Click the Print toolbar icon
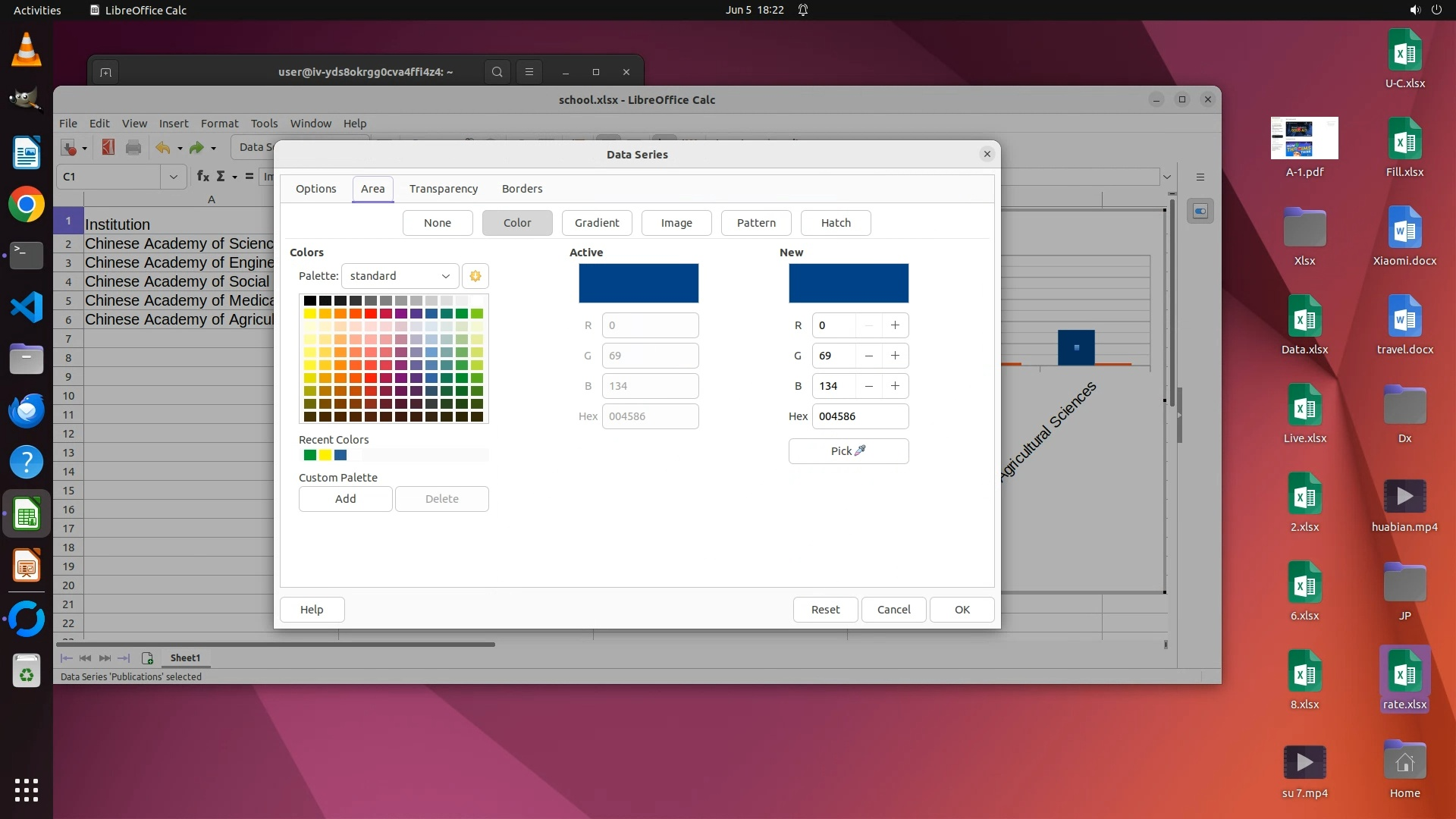Screen dimensions: 1456x819 (x=133, y=147)
